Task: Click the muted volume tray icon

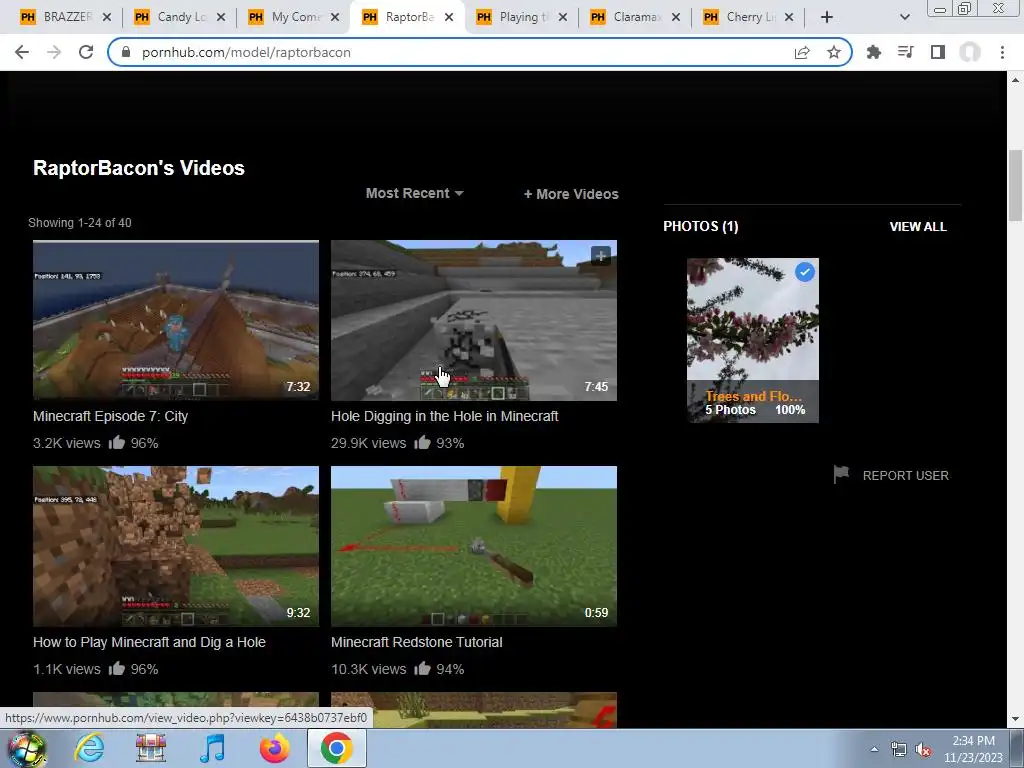Action: (923, 750)
